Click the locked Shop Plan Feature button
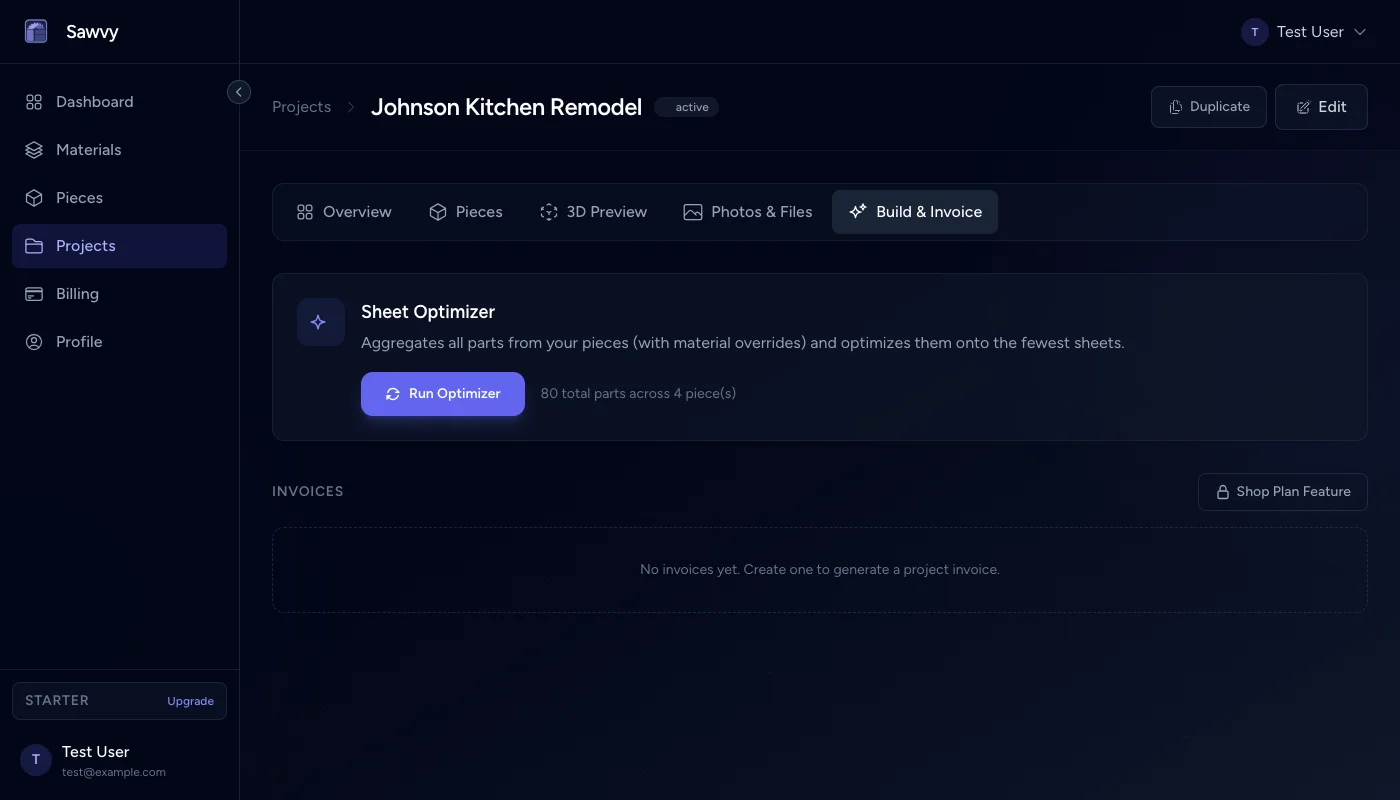The image size is (1400, 800). [1282, 492]
